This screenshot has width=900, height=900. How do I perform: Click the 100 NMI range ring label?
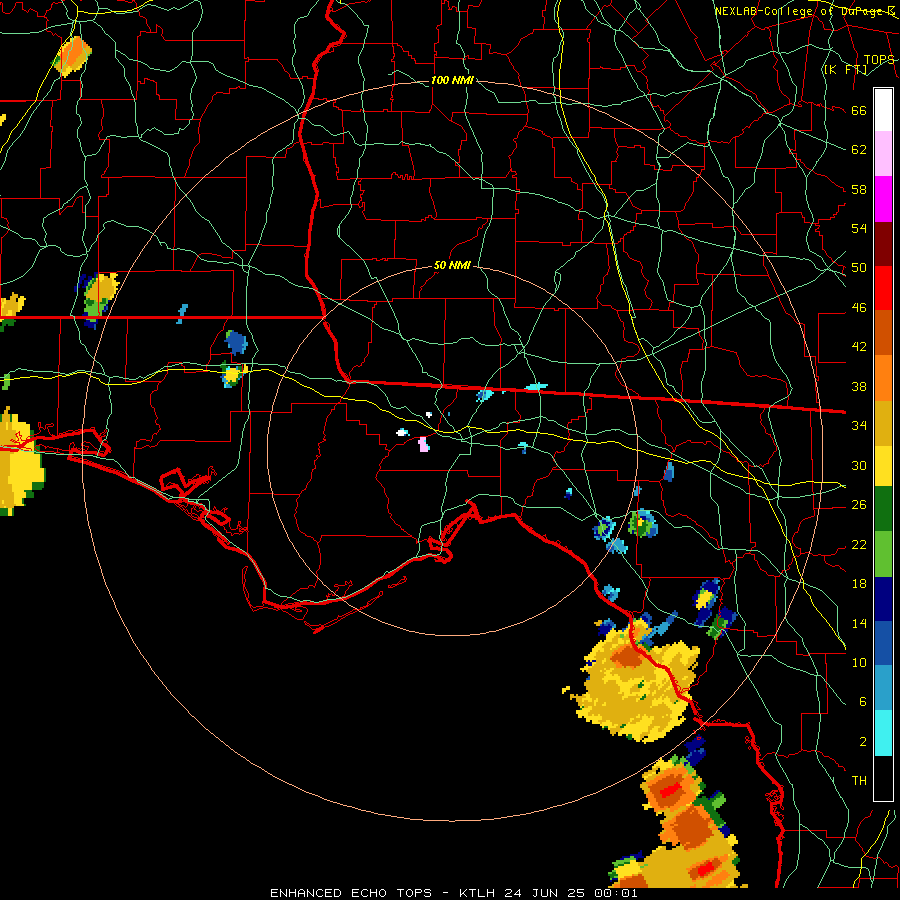452,80
